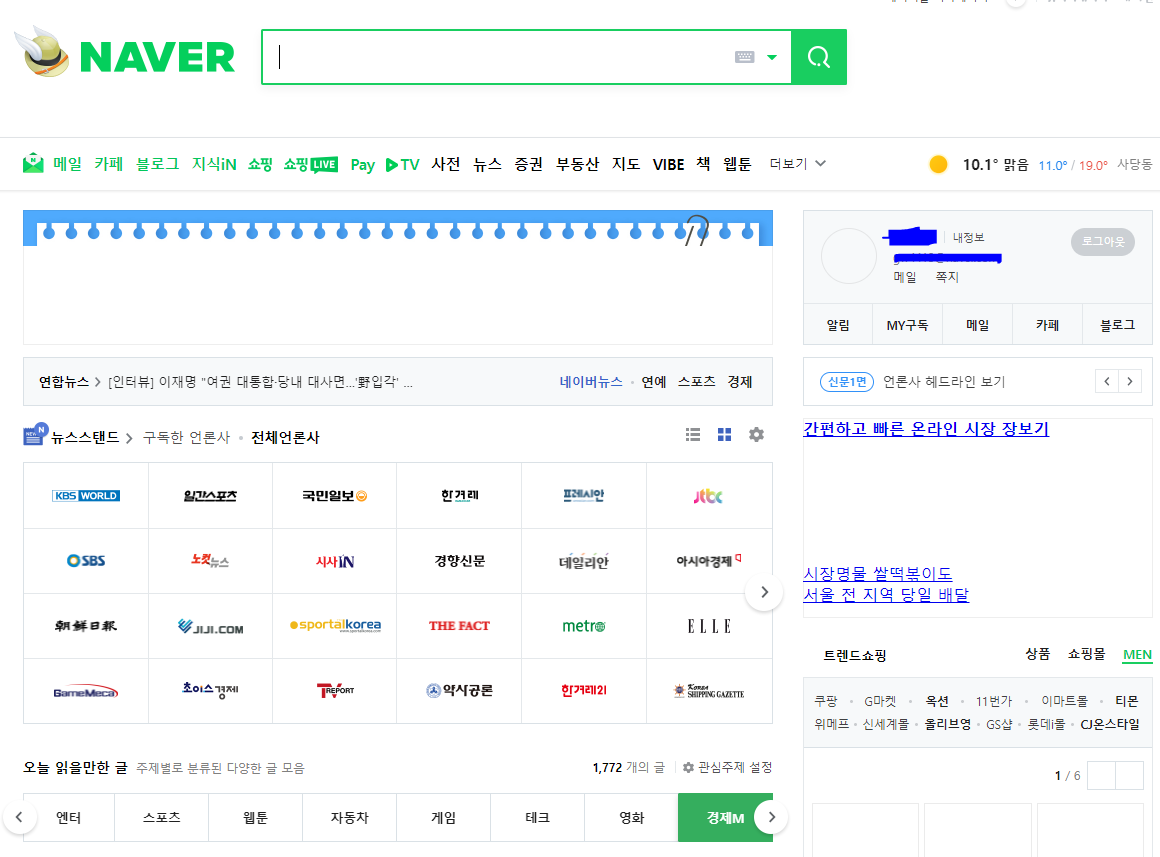Go to 연예 news section
Screen dimensions: 1160x857
(x=654, y=382)
